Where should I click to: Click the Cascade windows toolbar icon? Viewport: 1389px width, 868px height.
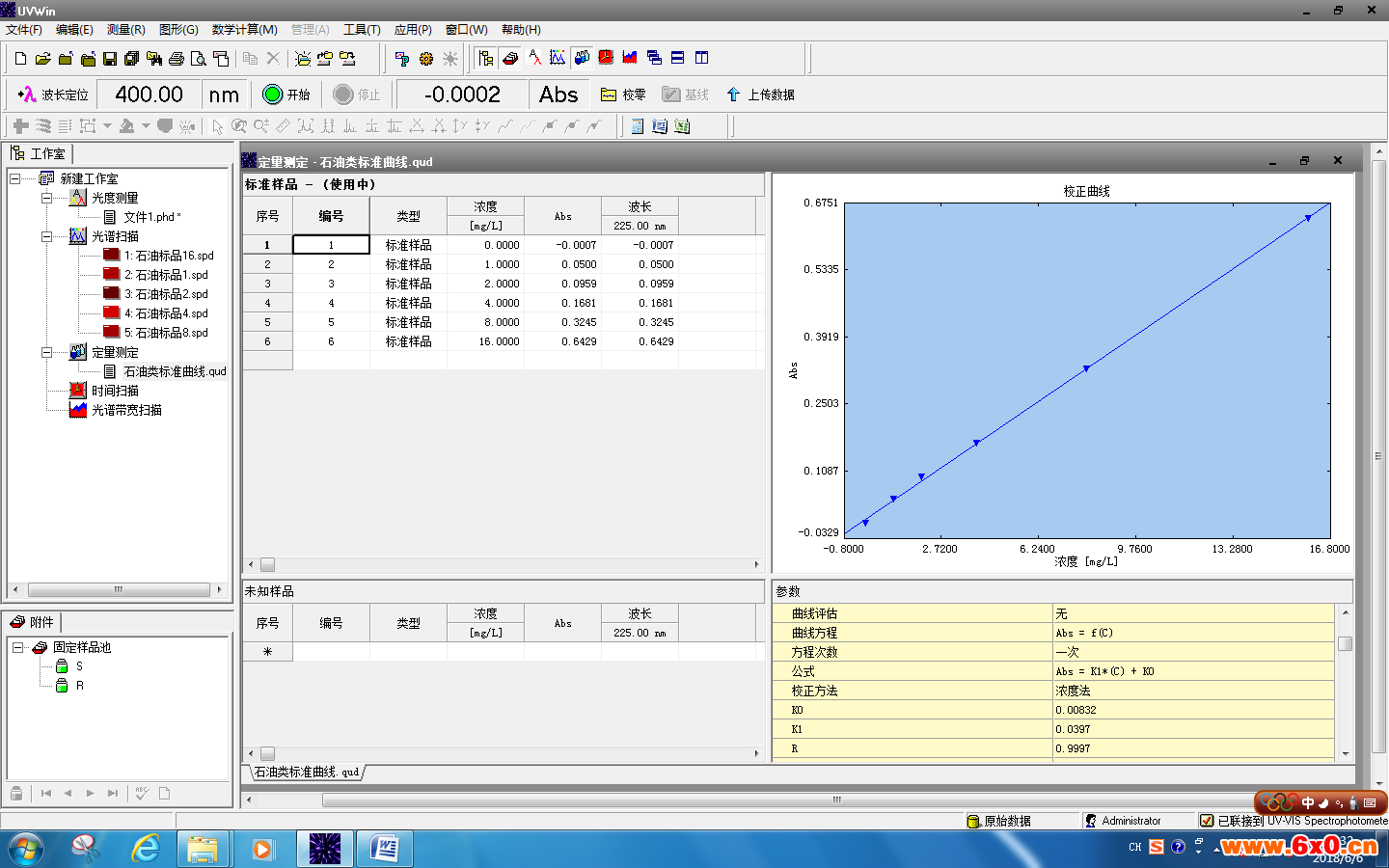coord(654,58)
